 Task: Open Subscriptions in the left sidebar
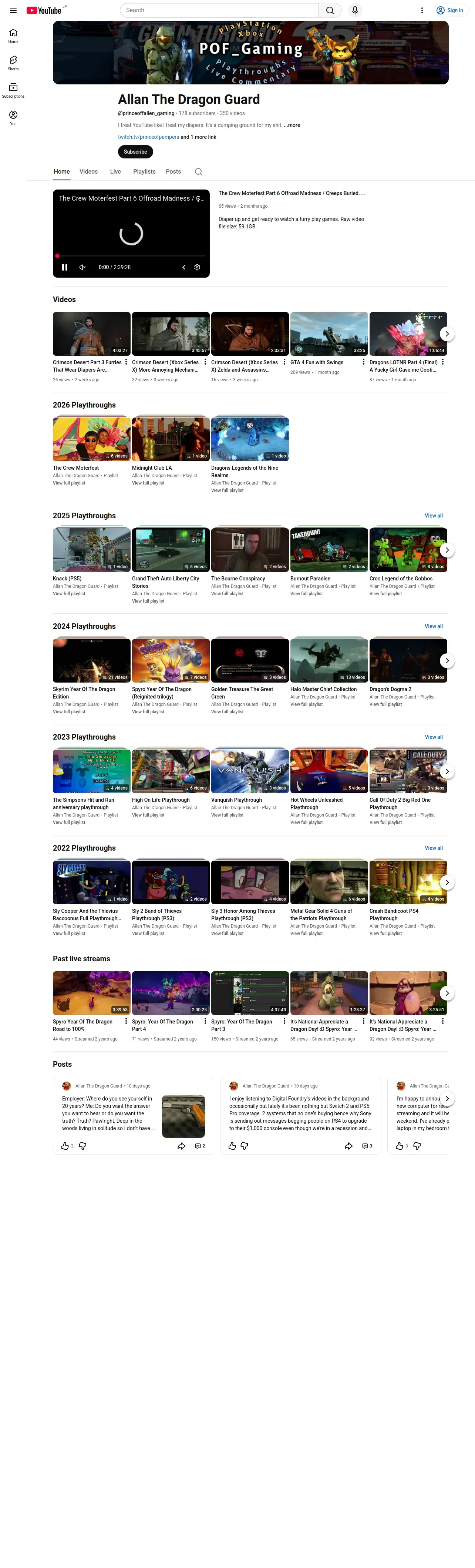pyautogui.click(x=13, y=91)
